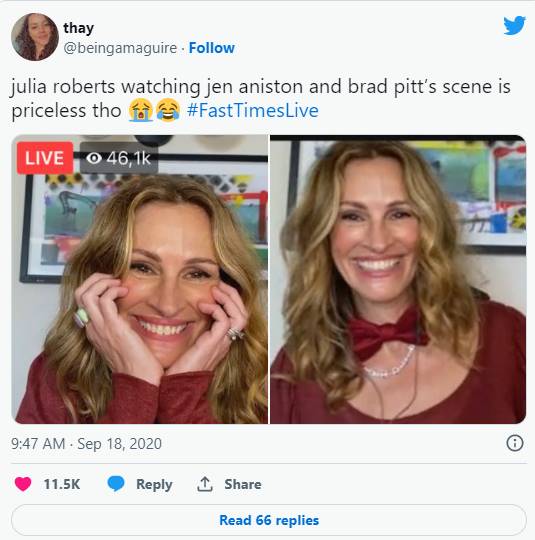This screenshot has height=540, width=535.
Task: Click the blue reply speech bubble icon
Action: (116, 484)
